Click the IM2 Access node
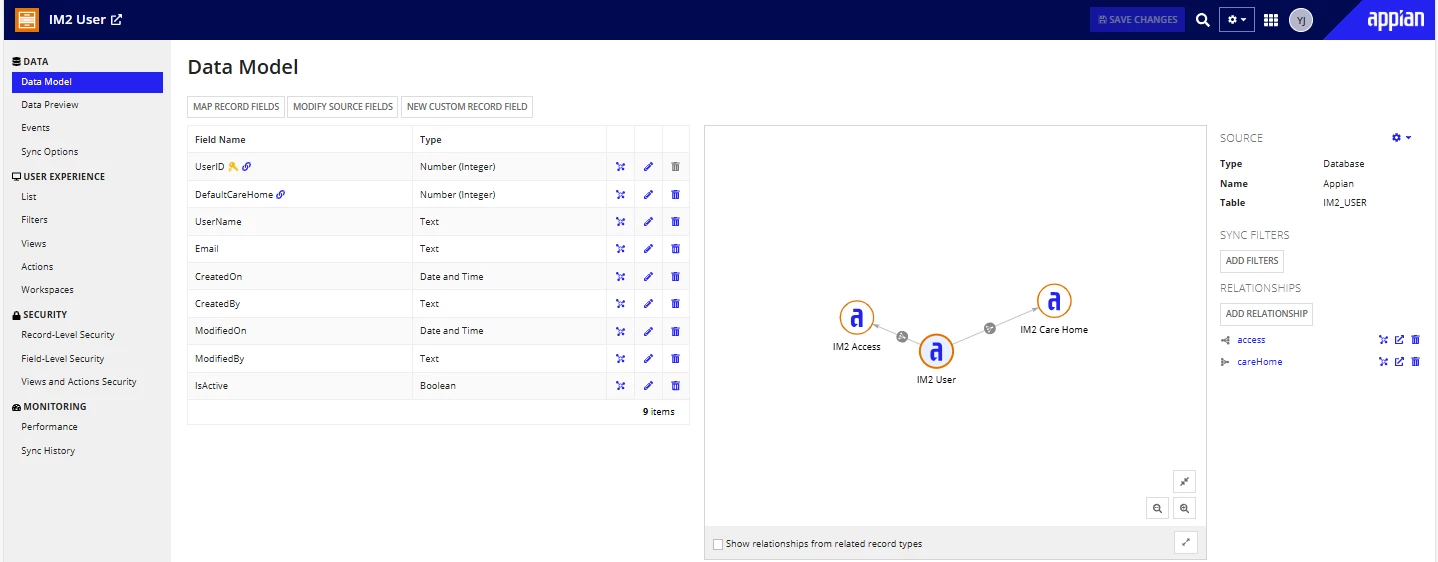The image size is (1438, 562). tap(856, 318)
